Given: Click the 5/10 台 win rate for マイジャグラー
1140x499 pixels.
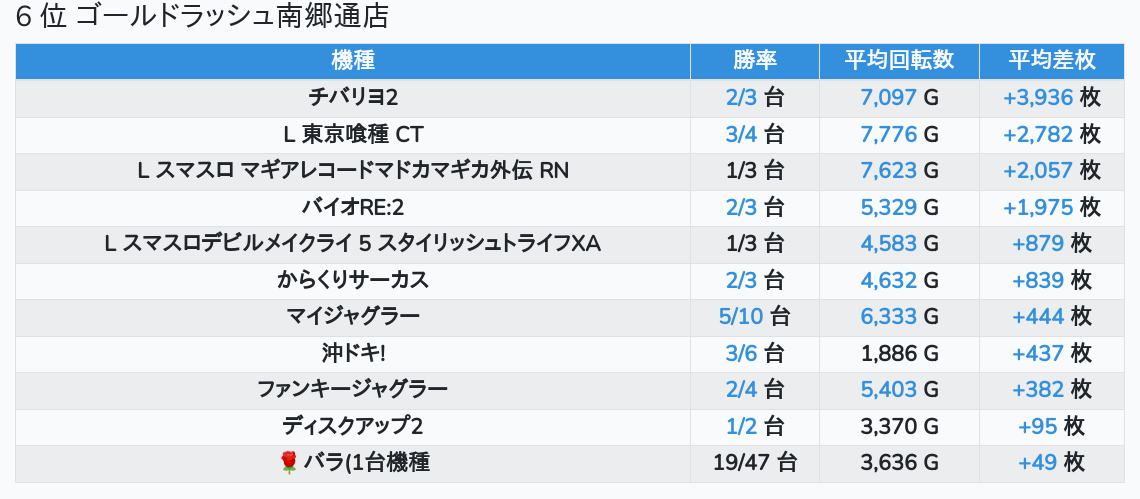Looking at the screenshot, I should point(755,317).
